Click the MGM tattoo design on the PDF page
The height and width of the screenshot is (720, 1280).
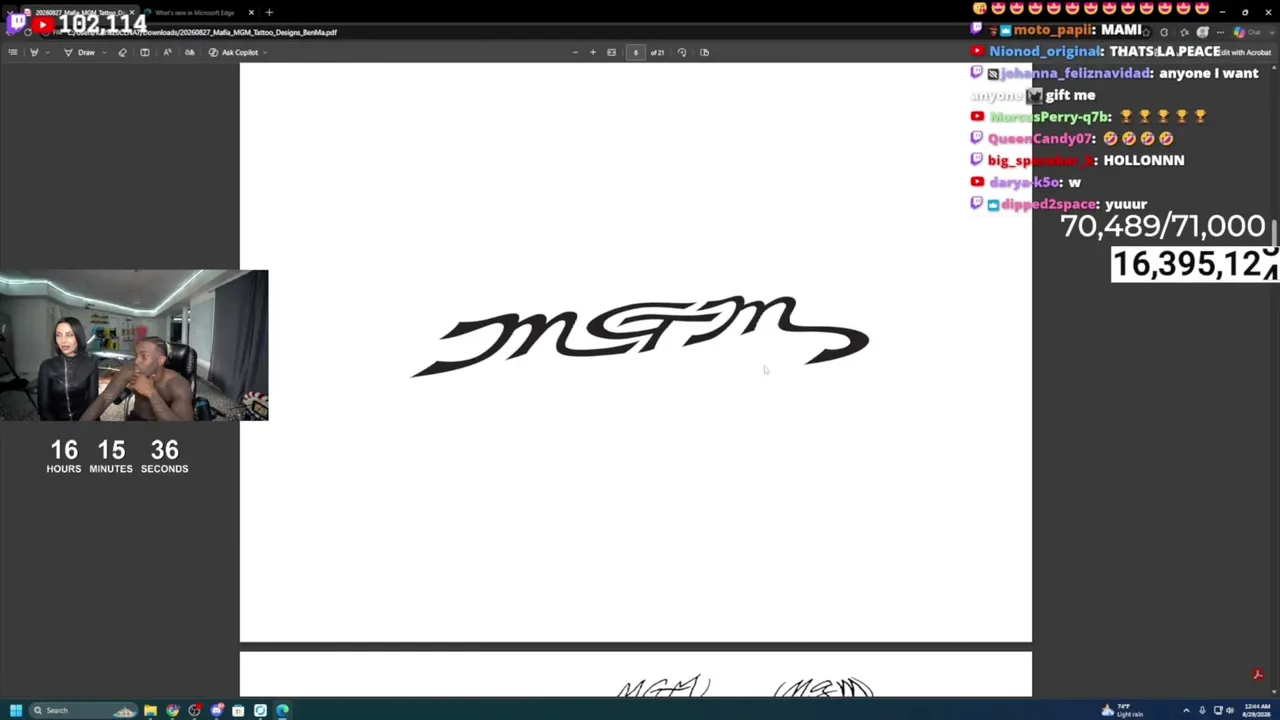click(x=640, y=336)
